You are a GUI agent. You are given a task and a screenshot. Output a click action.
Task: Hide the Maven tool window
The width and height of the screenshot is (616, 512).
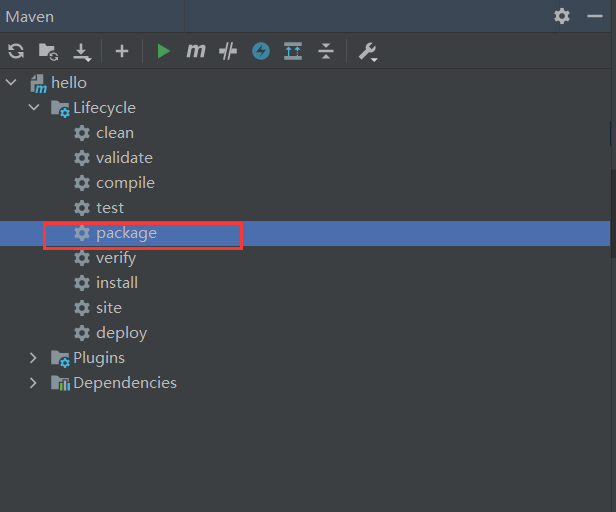pos(595,16)
